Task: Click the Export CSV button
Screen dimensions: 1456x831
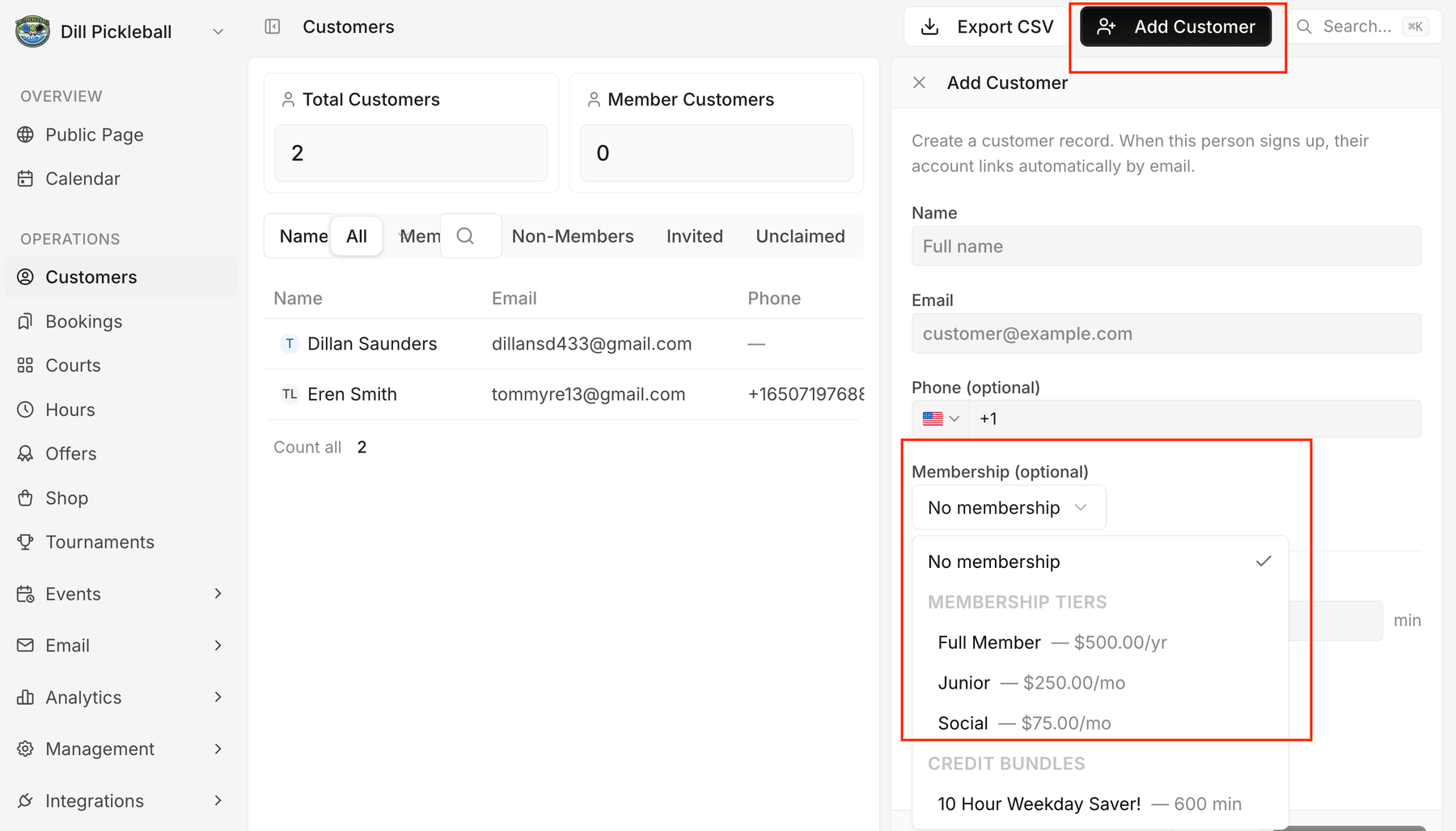Action: (987, 27)
